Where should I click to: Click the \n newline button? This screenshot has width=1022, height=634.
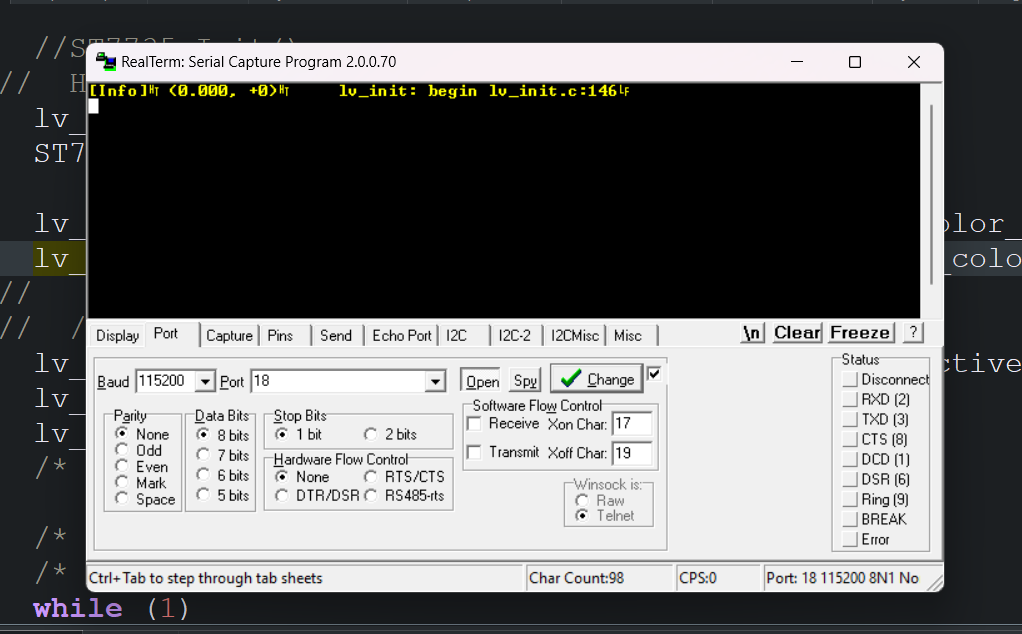click(752, 333)
